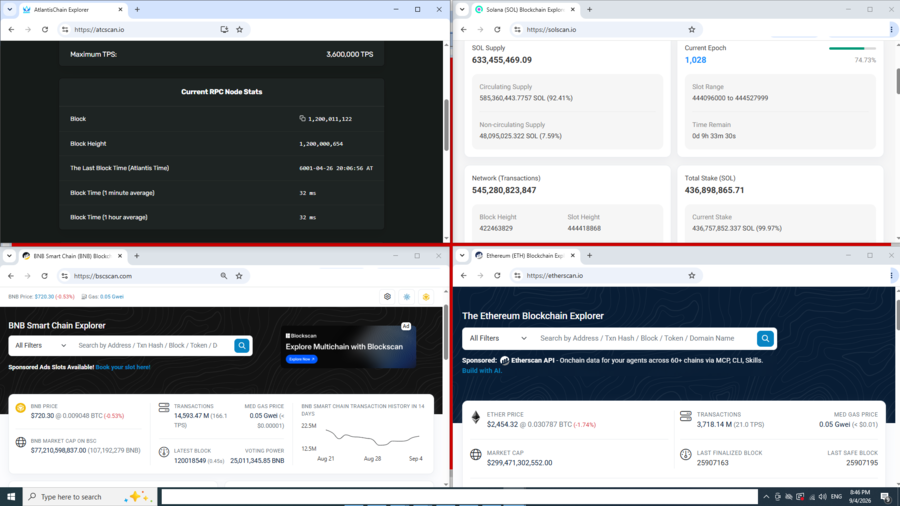Bookmark the solscan.io page with star
Image resolution: width=900 pixels, height=506 pixels.
point(692,29)
